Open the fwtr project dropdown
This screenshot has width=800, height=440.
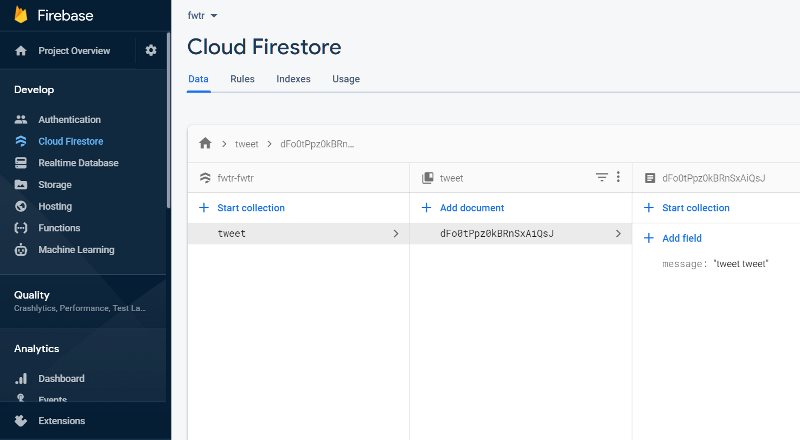tap(203, 15)
